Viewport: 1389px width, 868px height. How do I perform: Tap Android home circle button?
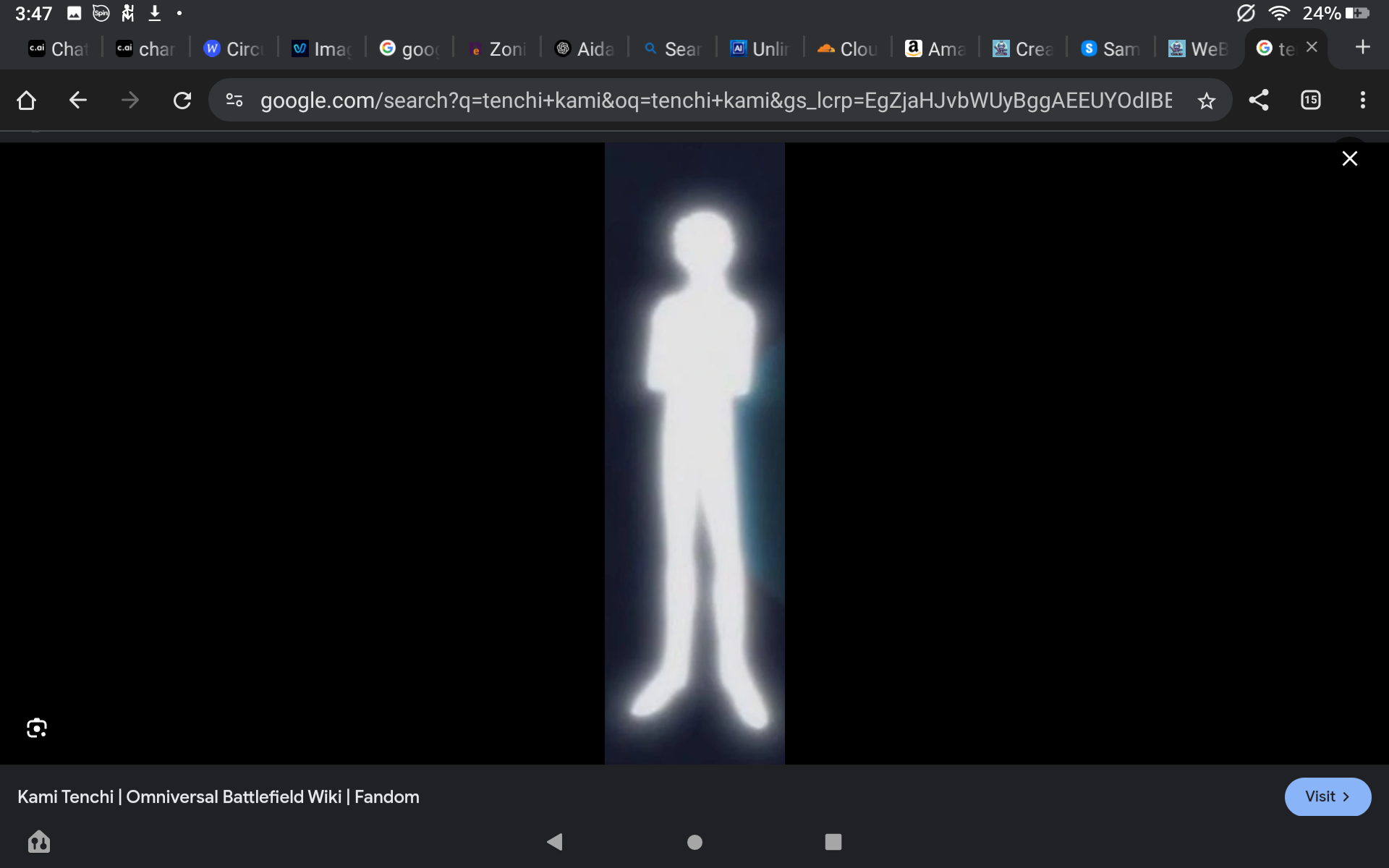click(x=694, y=842)
